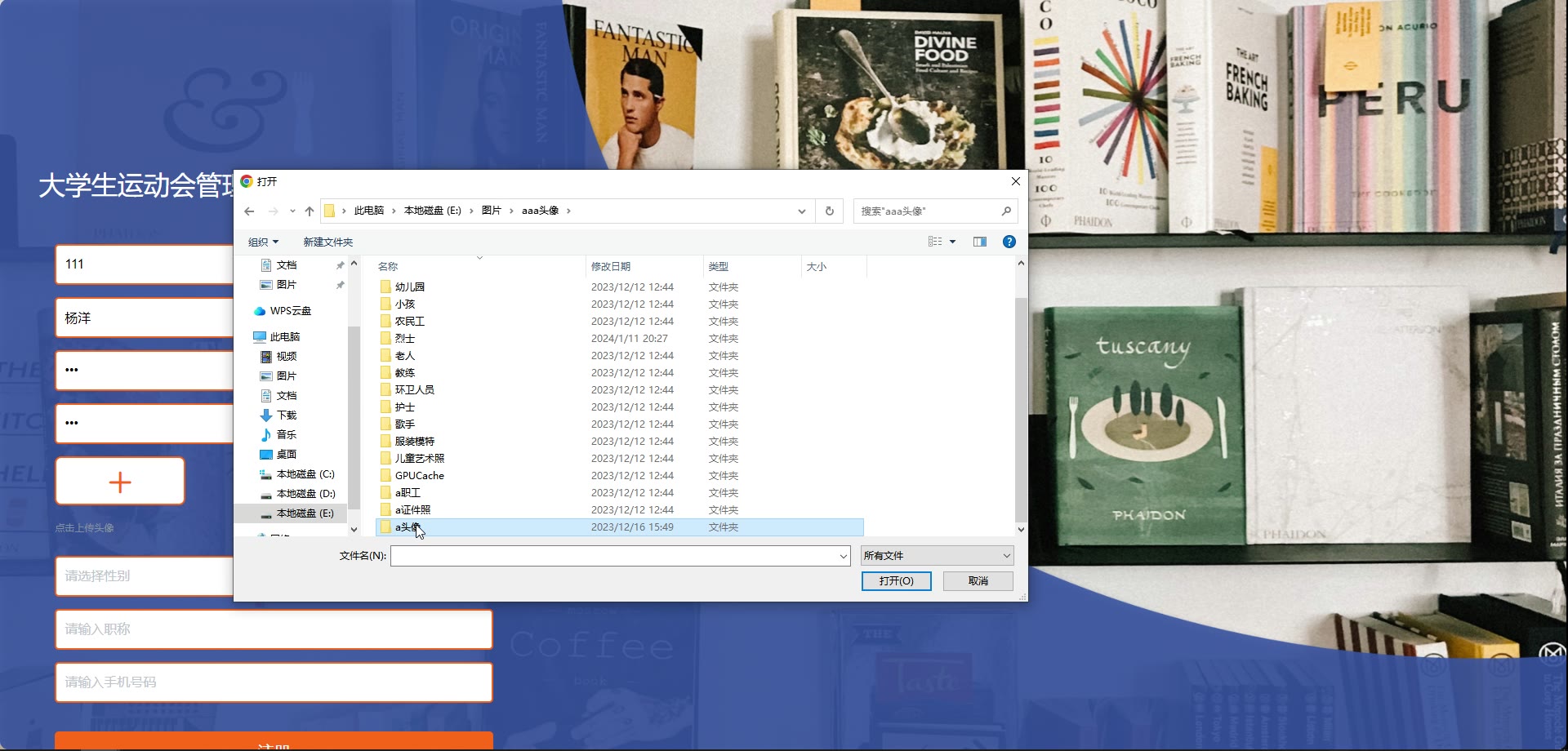Expand the chevron after 此电脑 in the path
1568x751 pixels.
[x=394, y=211]
